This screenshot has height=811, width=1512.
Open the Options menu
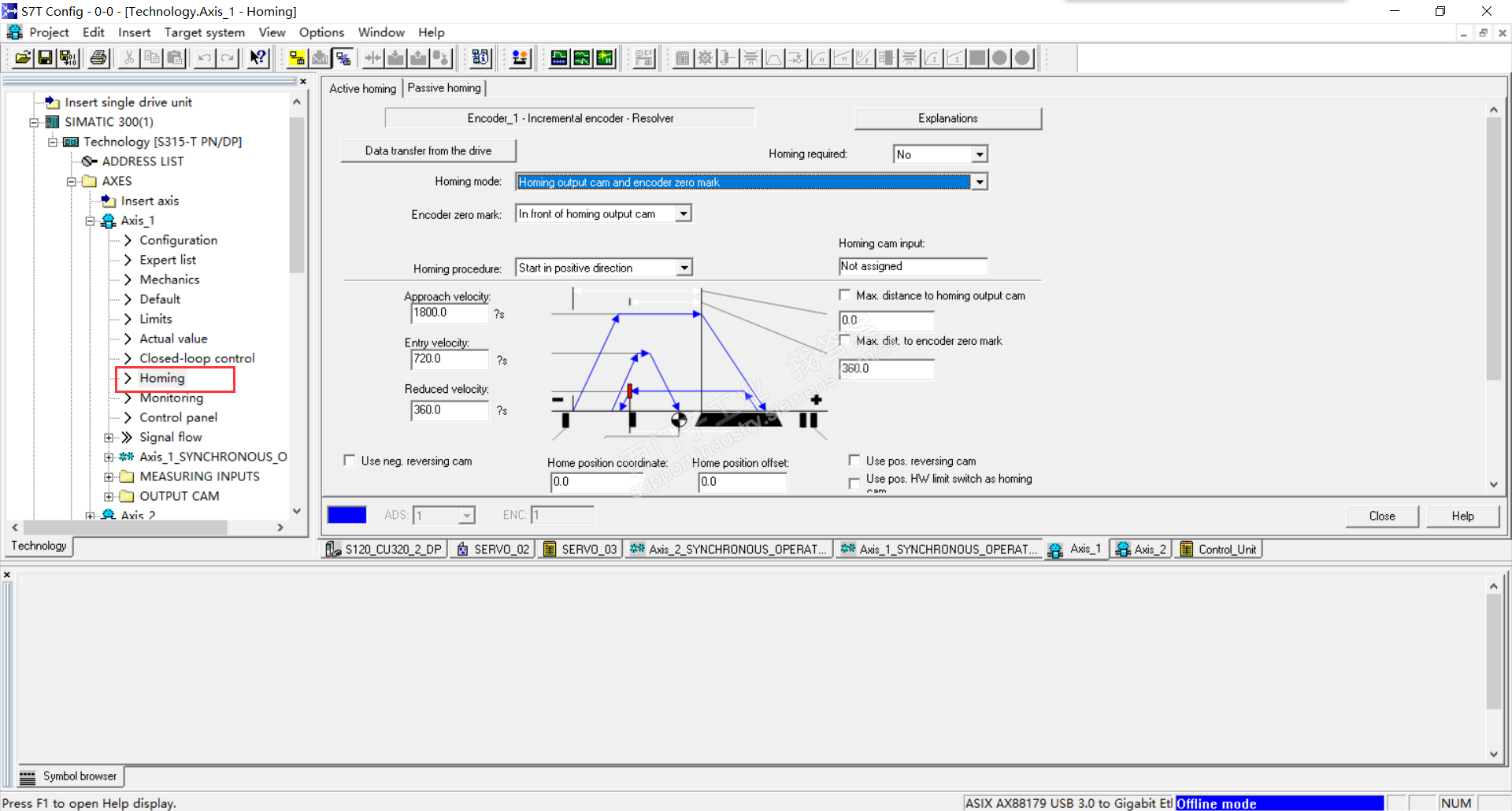tap(321, 32)
